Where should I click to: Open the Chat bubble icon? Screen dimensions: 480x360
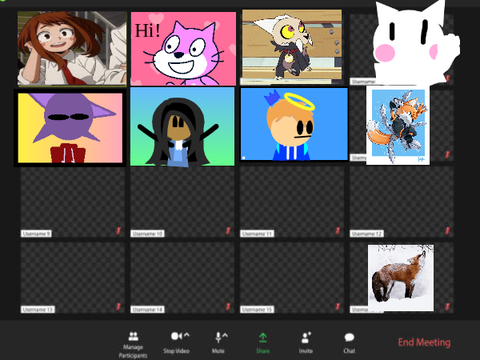[349, 337]
